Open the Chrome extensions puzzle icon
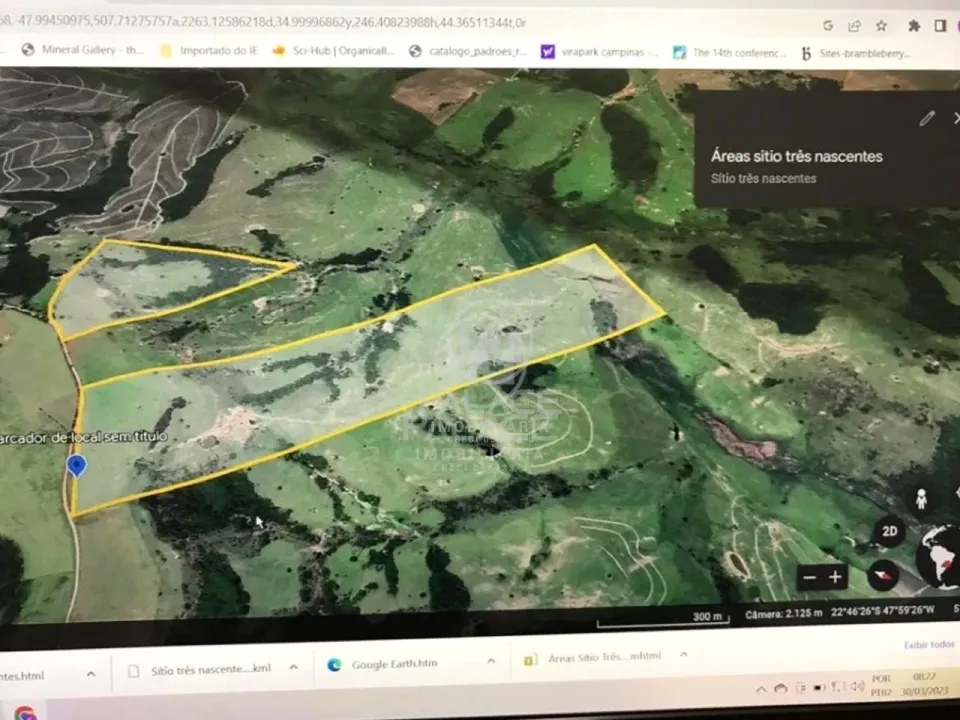 tap(914, 26)
